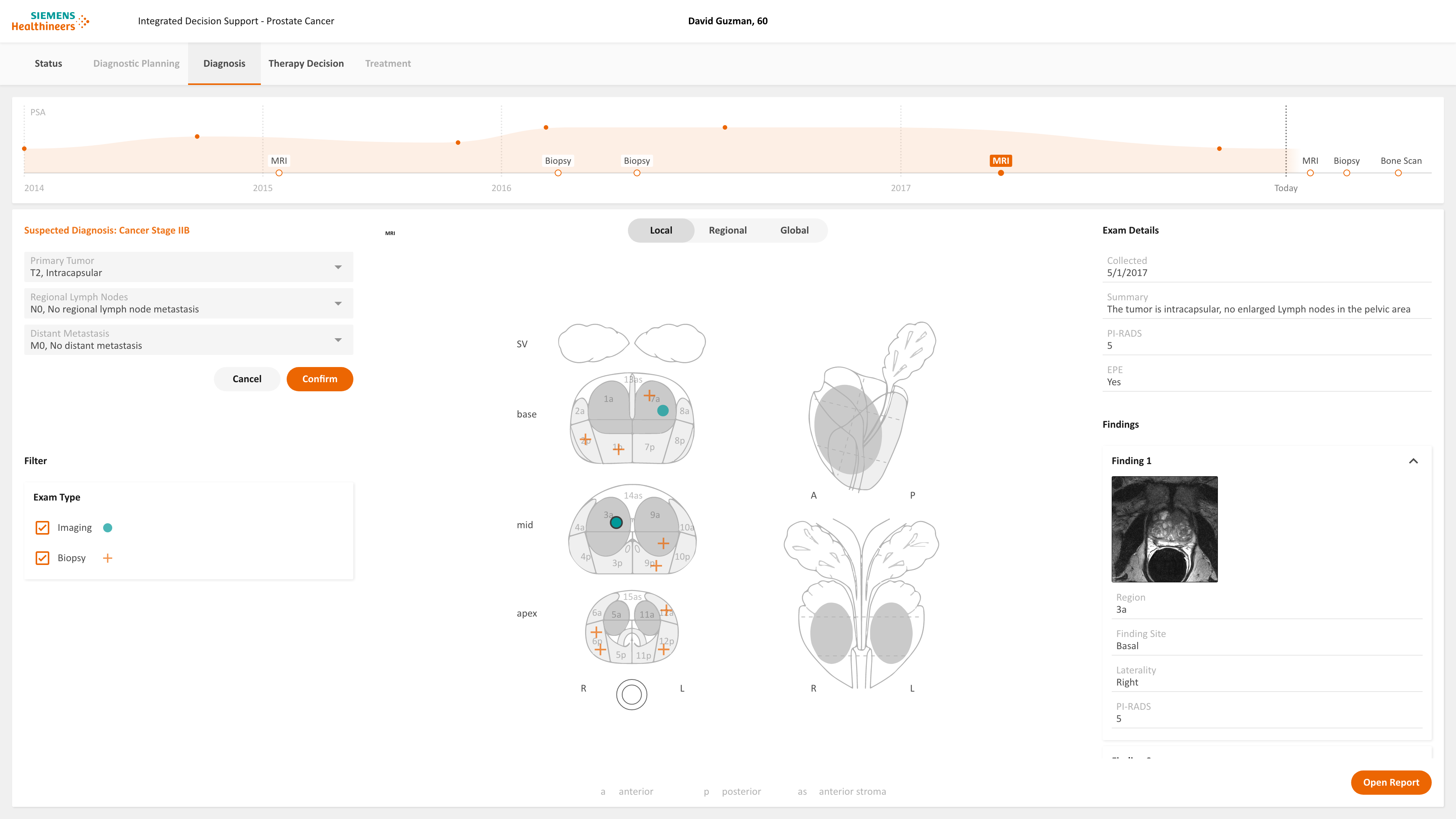The image size is (1456, 819).
Task: Select the Local view segment
Action: click(x=661, y=230)
